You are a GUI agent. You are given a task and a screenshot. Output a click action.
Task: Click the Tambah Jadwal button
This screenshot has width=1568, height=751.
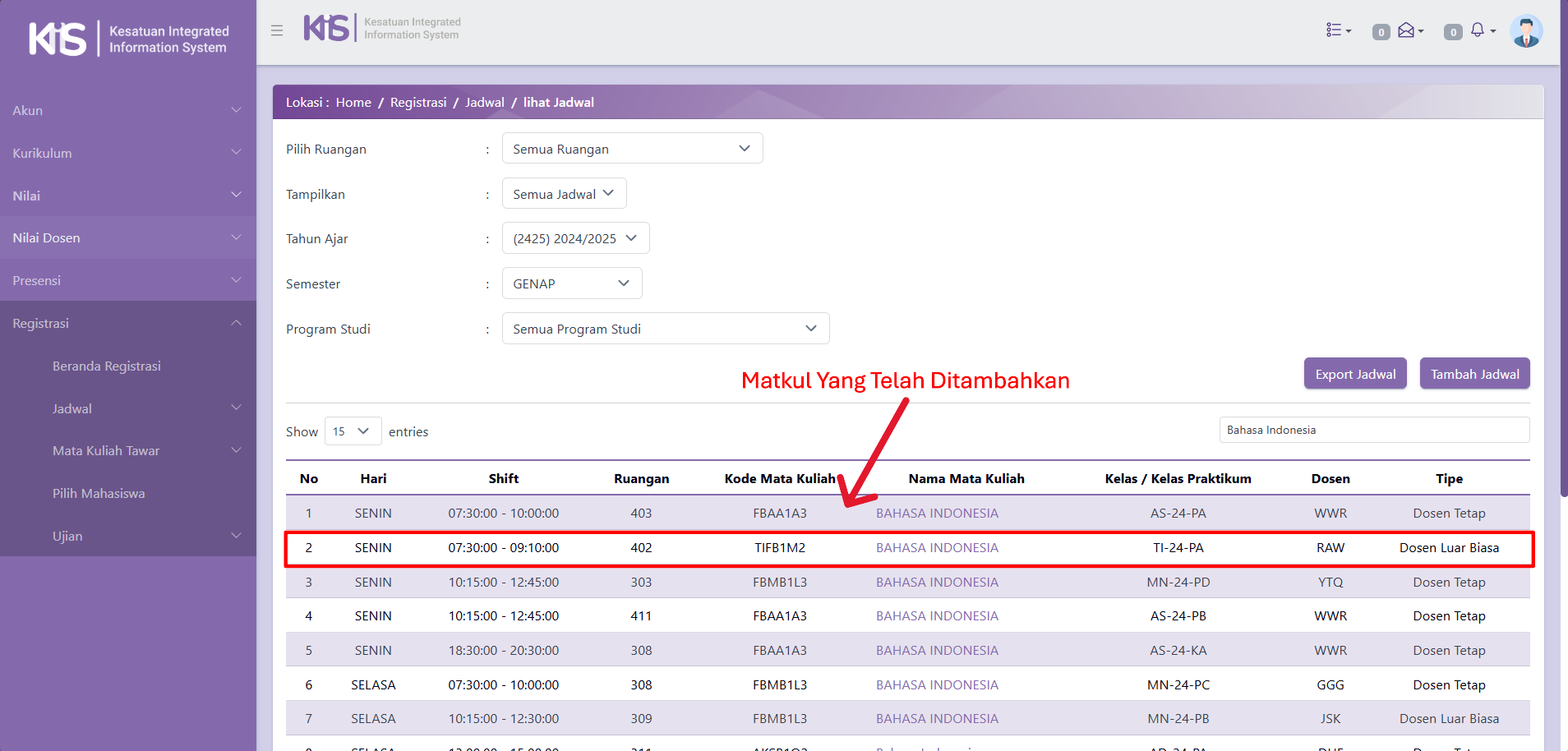point(1474,374)
